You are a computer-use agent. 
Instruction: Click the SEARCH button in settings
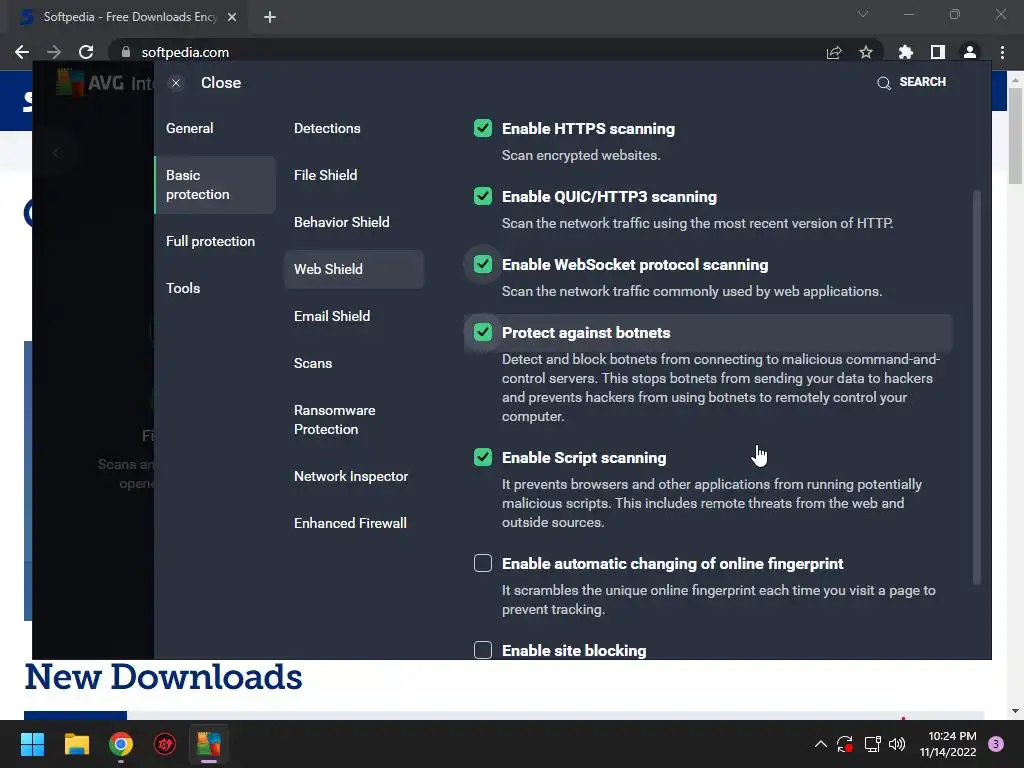922,82
